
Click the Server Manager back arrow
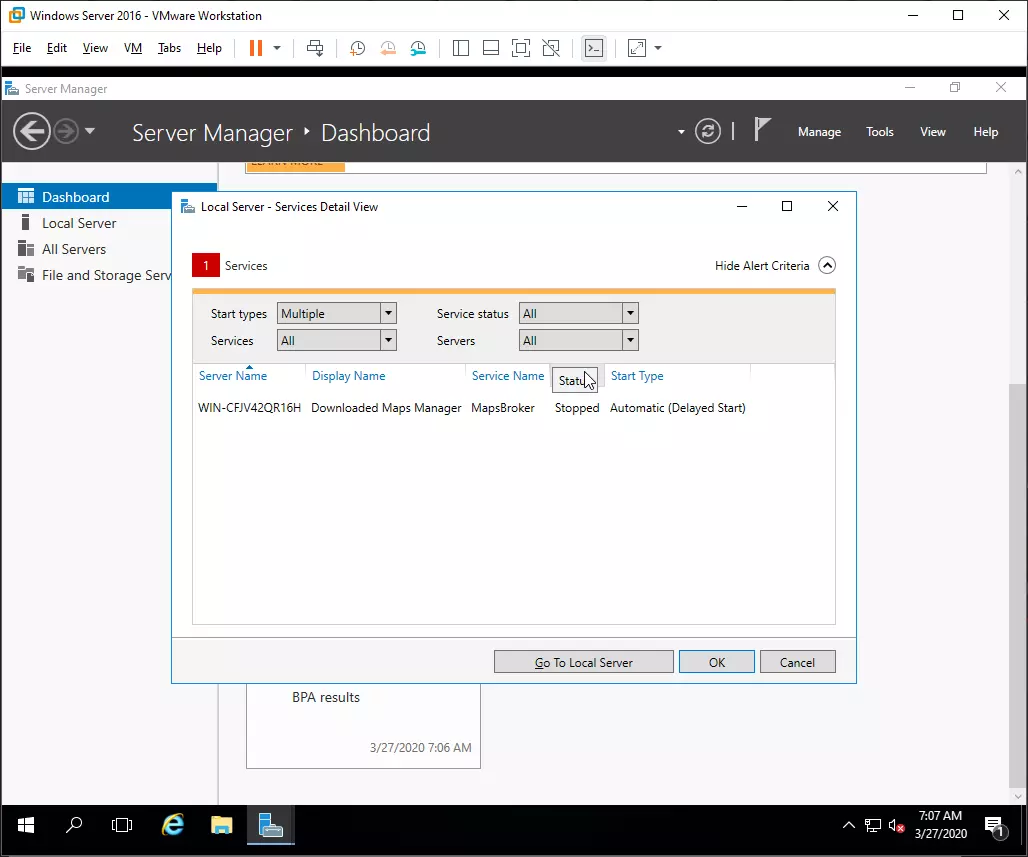pyautogui.click(x=31, y=131)
